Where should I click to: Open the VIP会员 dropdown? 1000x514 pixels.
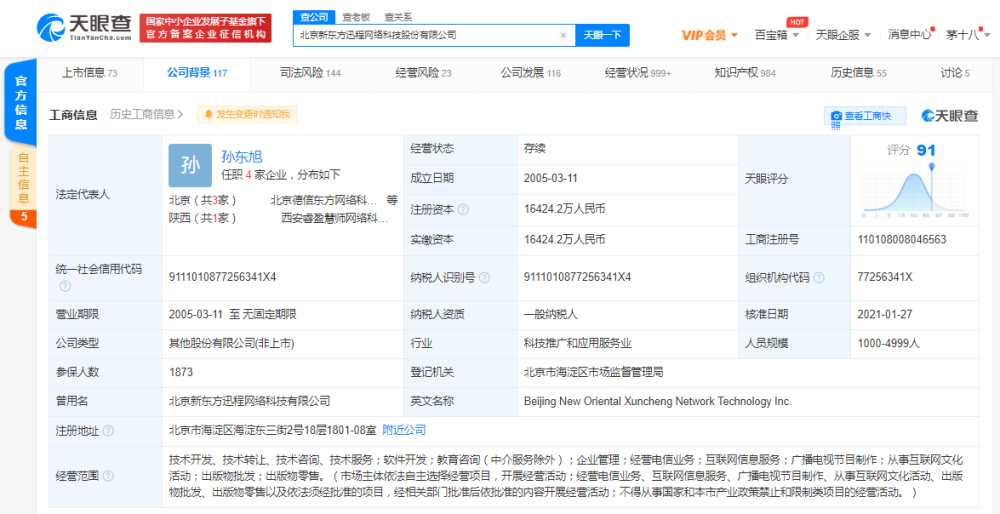[710, 35]
